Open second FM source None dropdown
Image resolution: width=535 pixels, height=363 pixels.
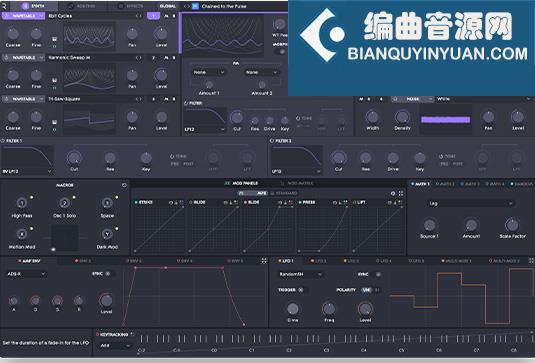tap(261, 72)
